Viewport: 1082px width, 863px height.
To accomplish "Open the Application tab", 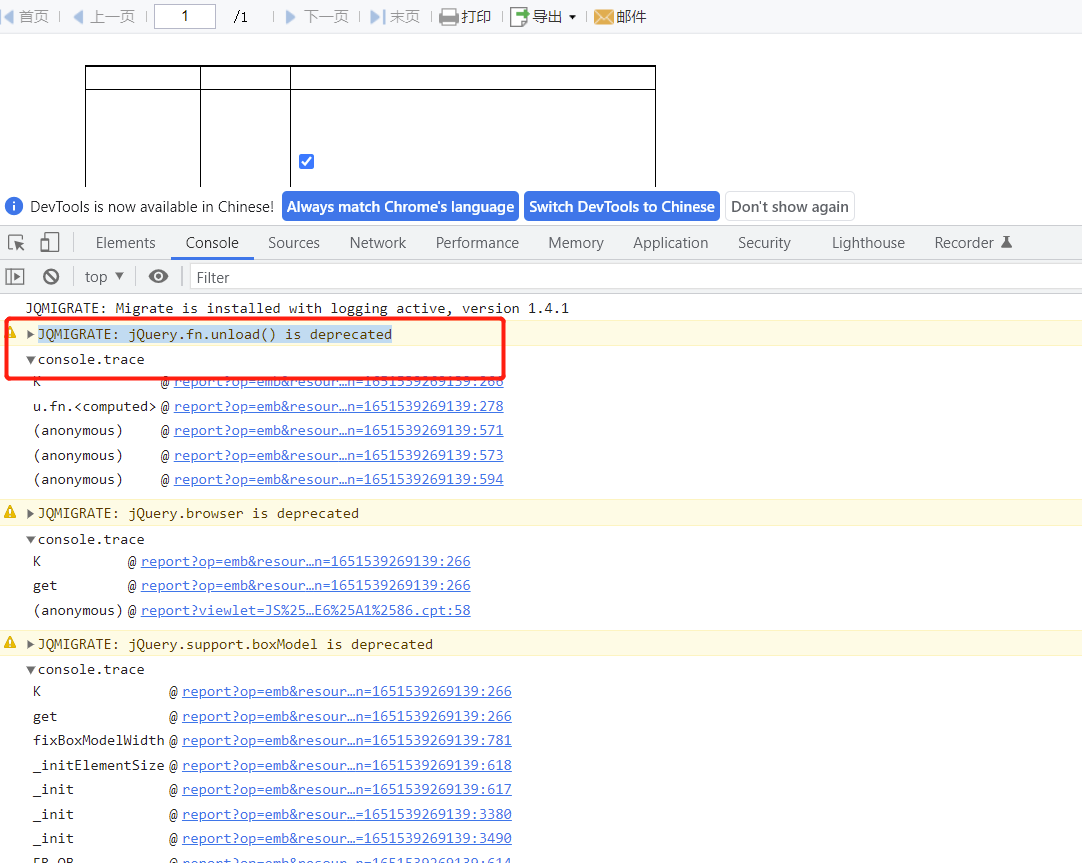I will tap(671, 243).
